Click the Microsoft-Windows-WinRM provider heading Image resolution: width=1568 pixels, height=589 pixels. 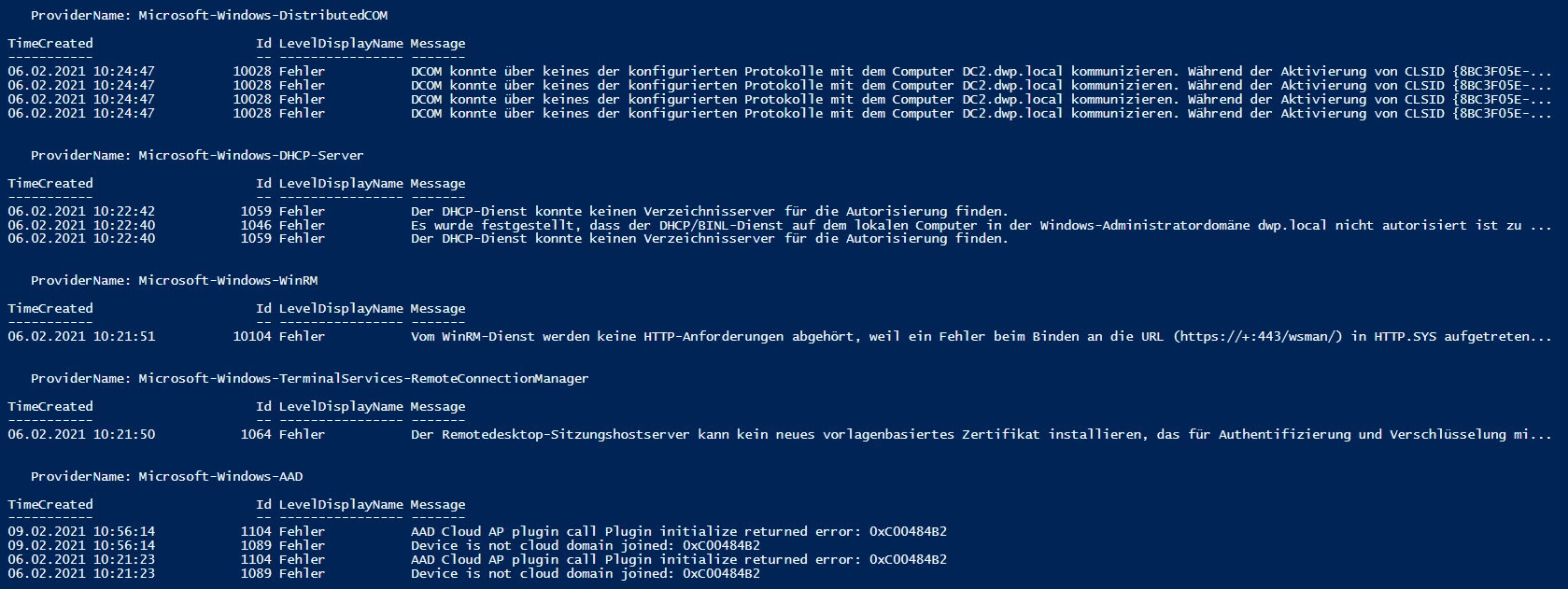tap(177, 281)
